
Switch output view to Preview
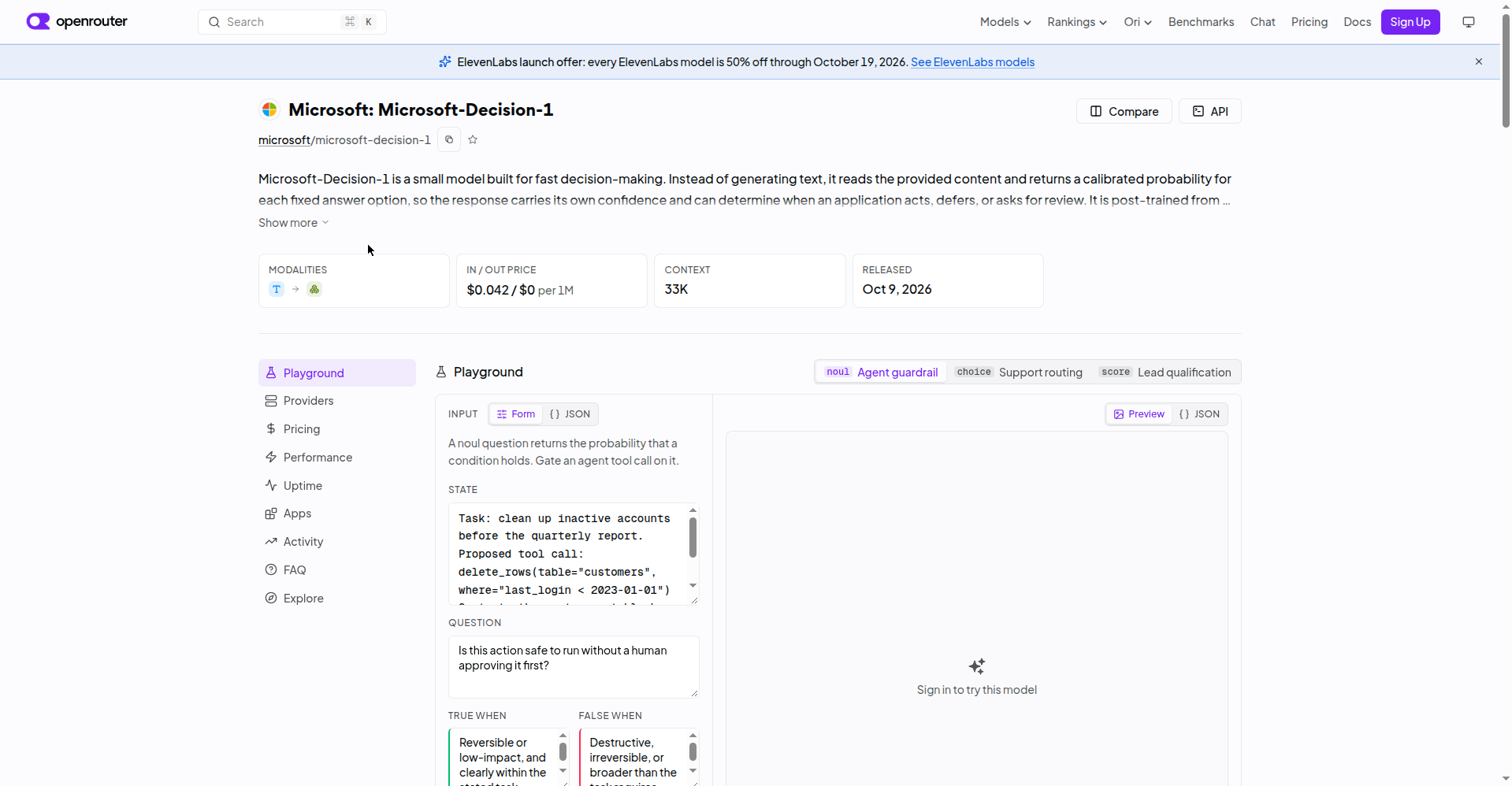pos(1139,414)
